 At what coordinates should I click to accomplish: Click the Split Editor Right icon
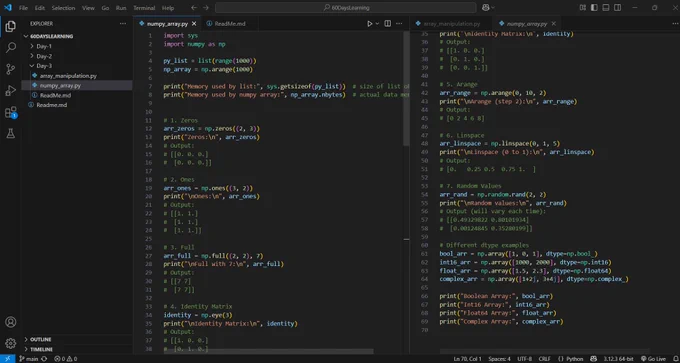point(387,23)
